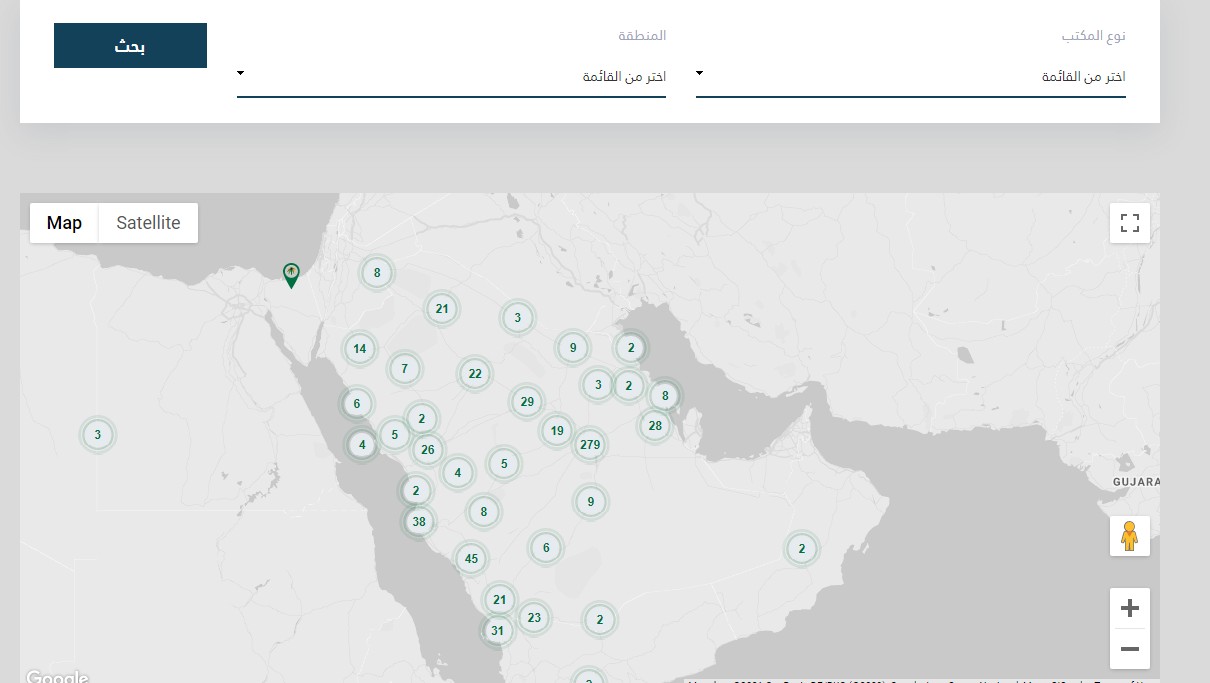This screenshot has height=683, width=1210.
Task: Zoom in on the map
Action: [1130, 608]
